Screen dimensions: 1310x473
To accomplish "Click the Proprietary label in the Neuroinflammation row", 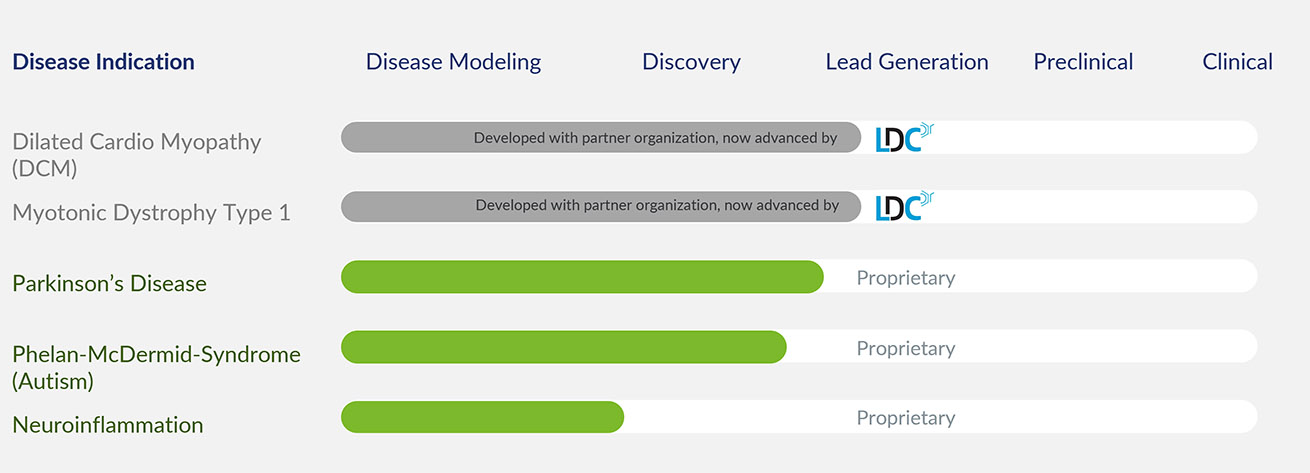I will 906,418.
